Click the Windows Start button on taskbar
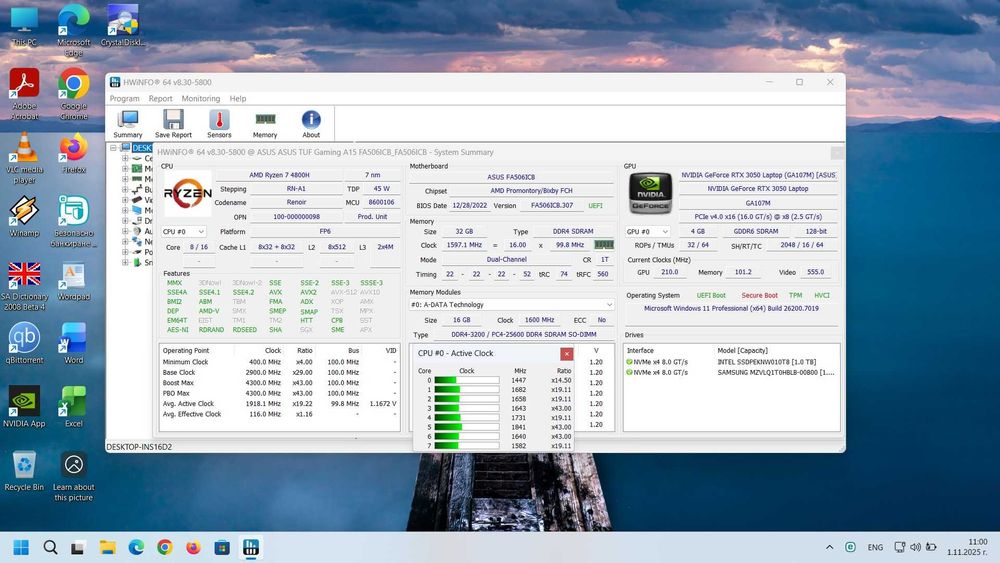Screen dimensions: 1000x563 point(21,547)
